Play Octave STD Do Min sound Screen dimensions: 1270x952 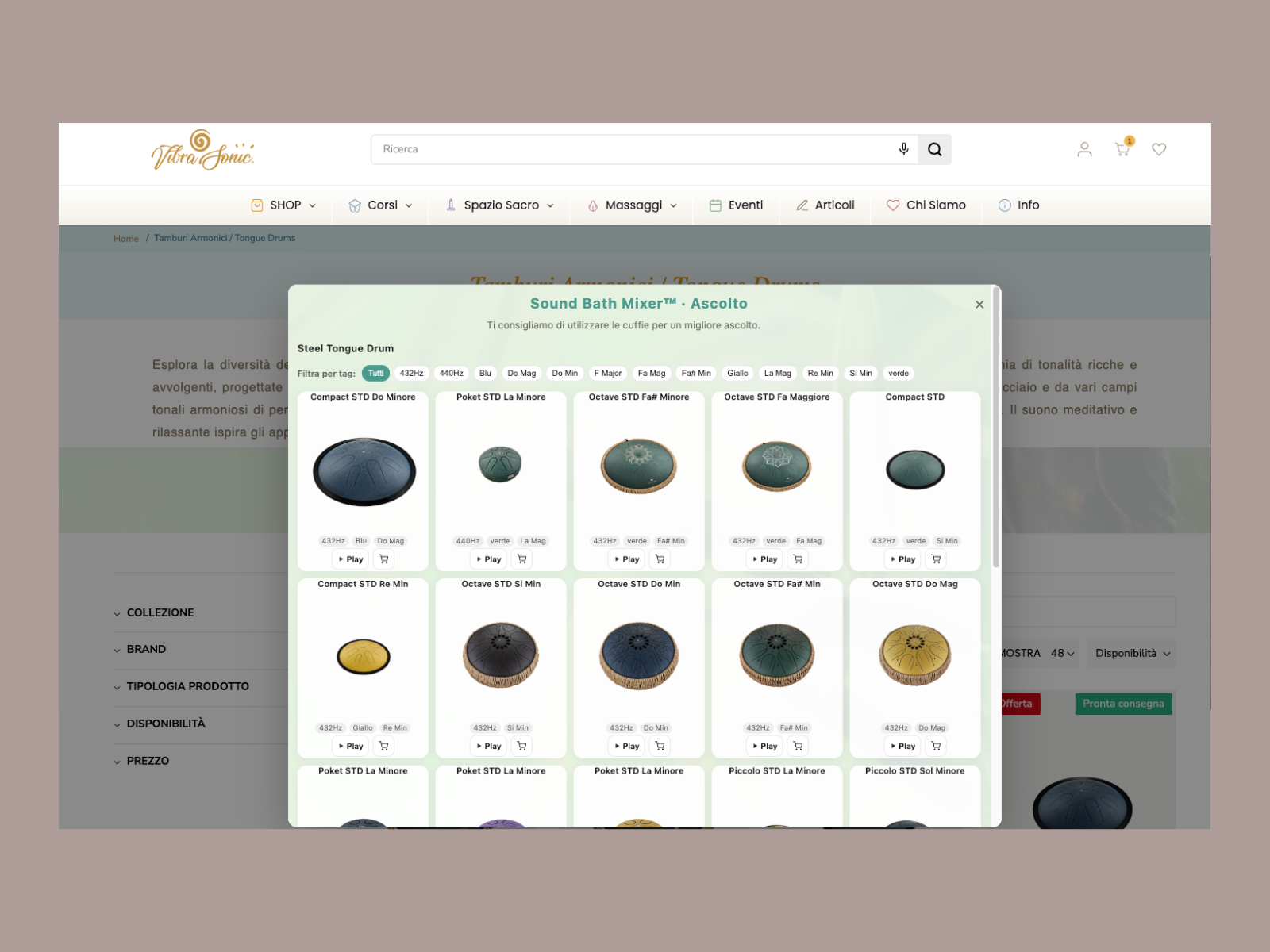[x=627, y=746]
